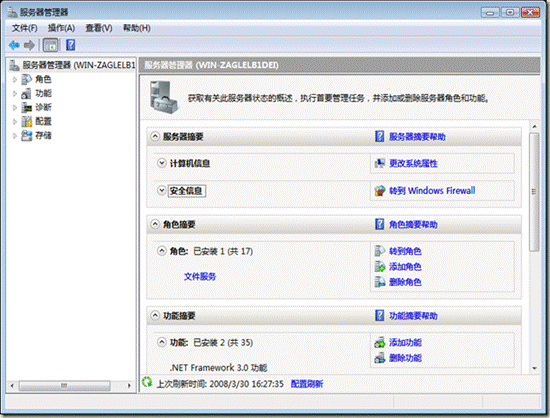Expand the 计算机信息 section

[x=161, y=163]
